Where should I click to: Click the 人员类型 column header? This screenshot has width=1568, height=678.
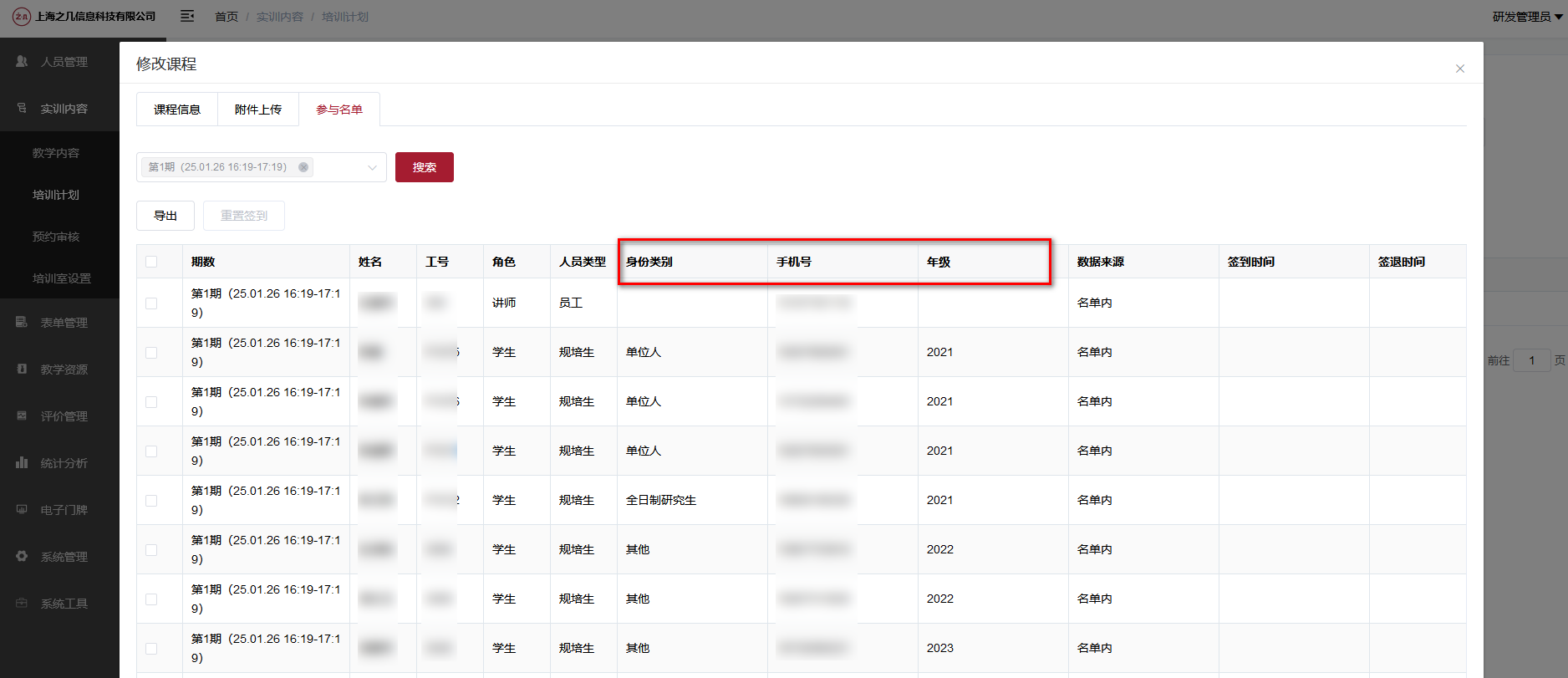[583, 262]
